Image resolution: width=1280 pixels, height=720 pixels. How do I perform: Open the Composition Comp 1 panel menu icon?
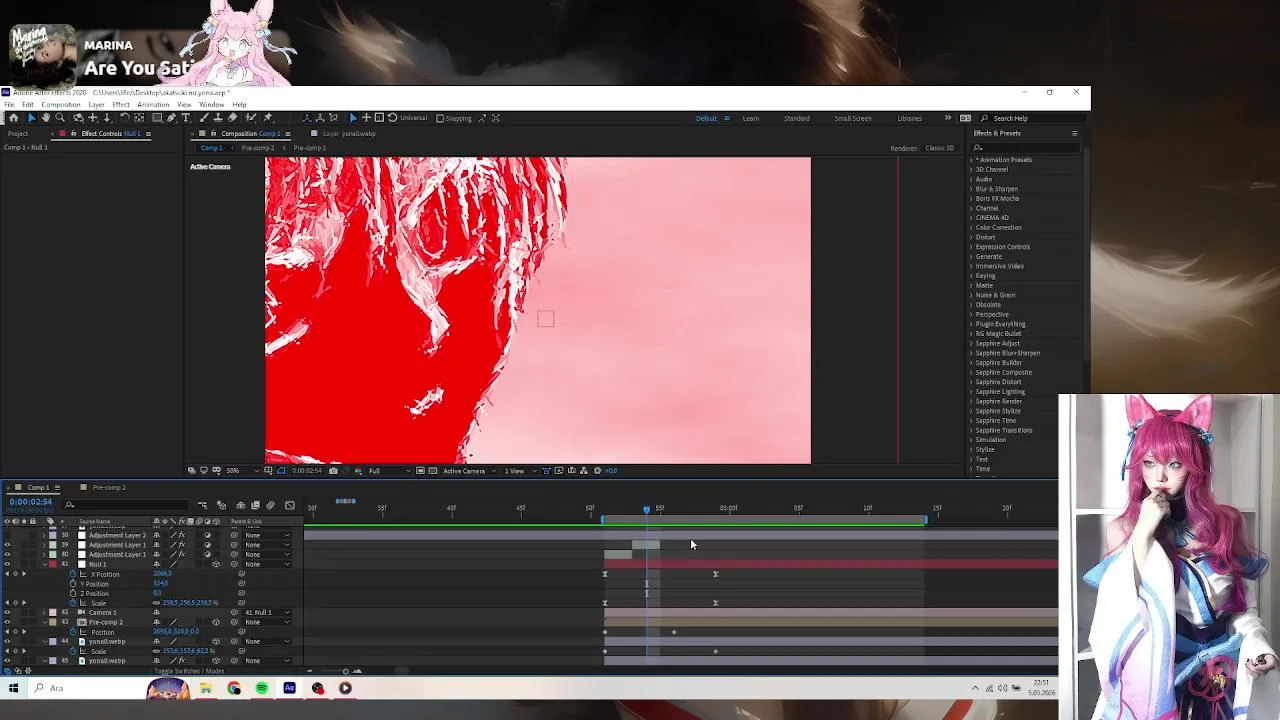pyautogui.click(x=288, y=134)
